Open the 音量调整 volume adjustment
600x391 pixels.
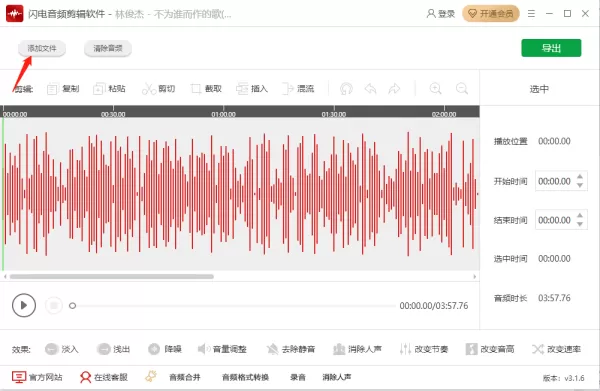[x=222, y=349]
